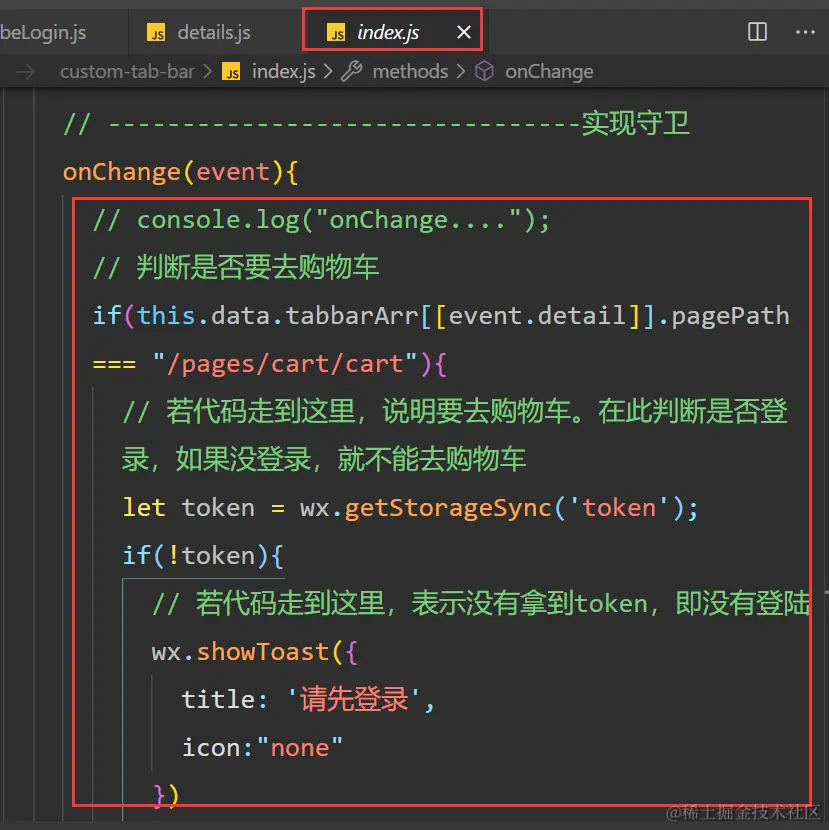The image size is (829, 830).
Task: Click the closing }) of showToast
Action: (x=166, y=795)
